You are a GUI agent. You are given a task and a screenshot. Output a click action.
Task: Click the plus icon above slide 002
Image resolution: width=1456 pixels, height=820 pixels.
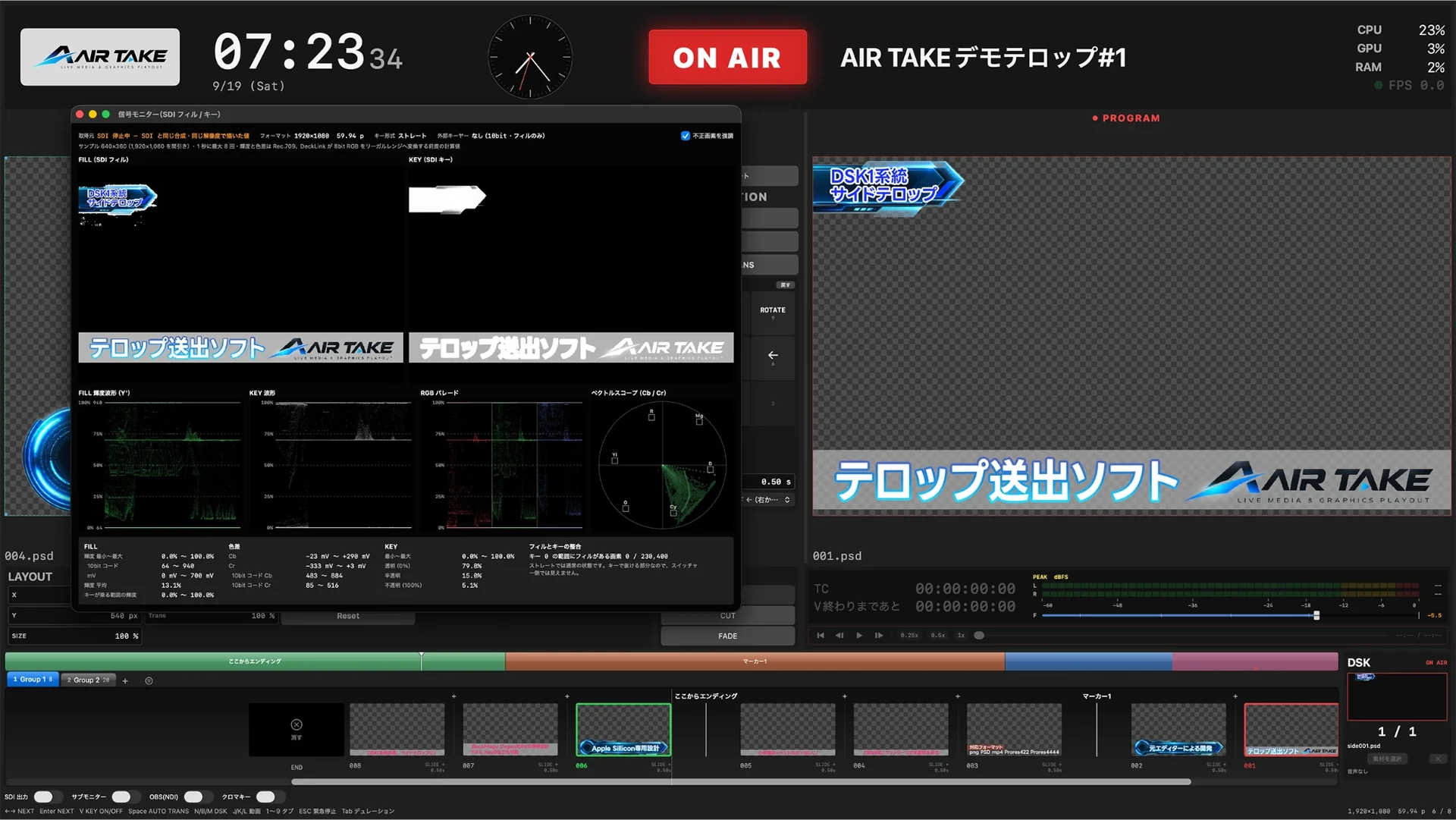(x=1235, y=696)
